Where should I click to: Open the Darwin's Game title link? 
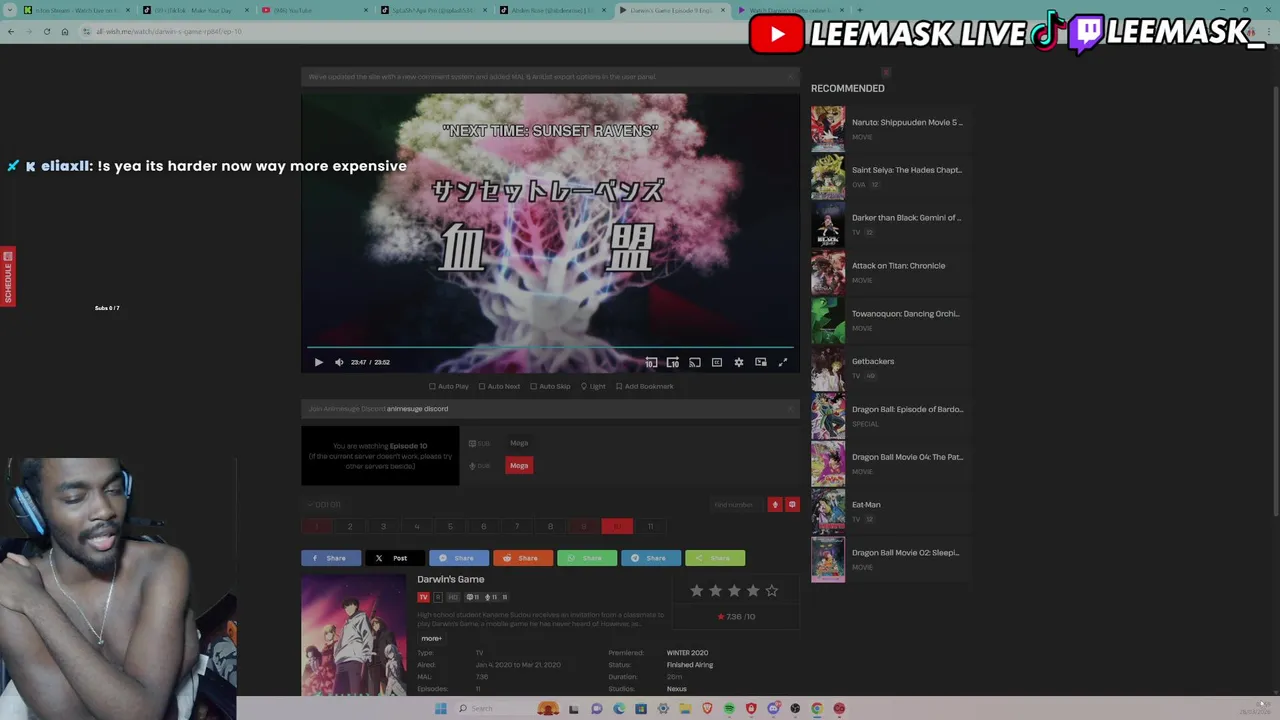(x=451, y=580)
